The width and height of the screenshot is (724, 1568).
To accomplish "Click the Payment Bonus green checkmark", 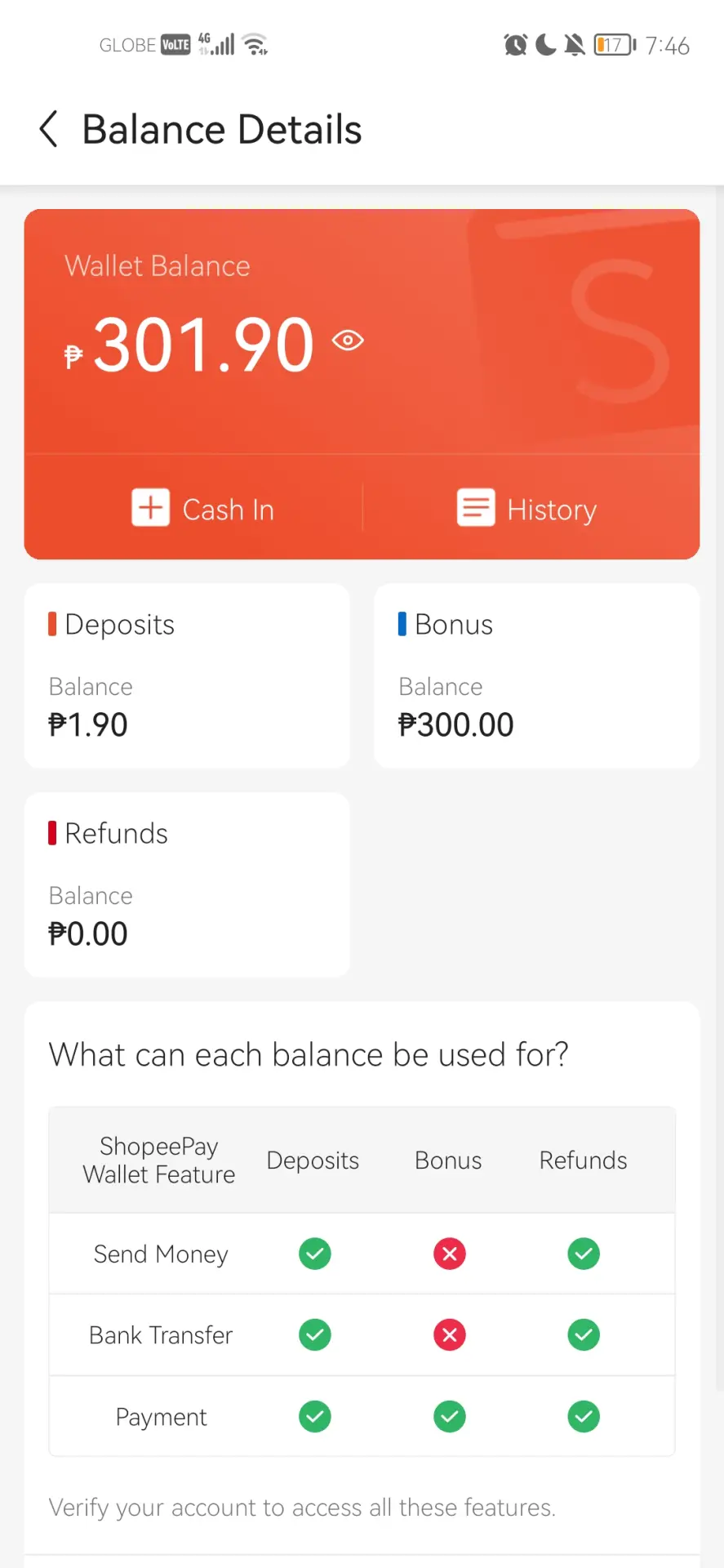I will coord(450,1416).
